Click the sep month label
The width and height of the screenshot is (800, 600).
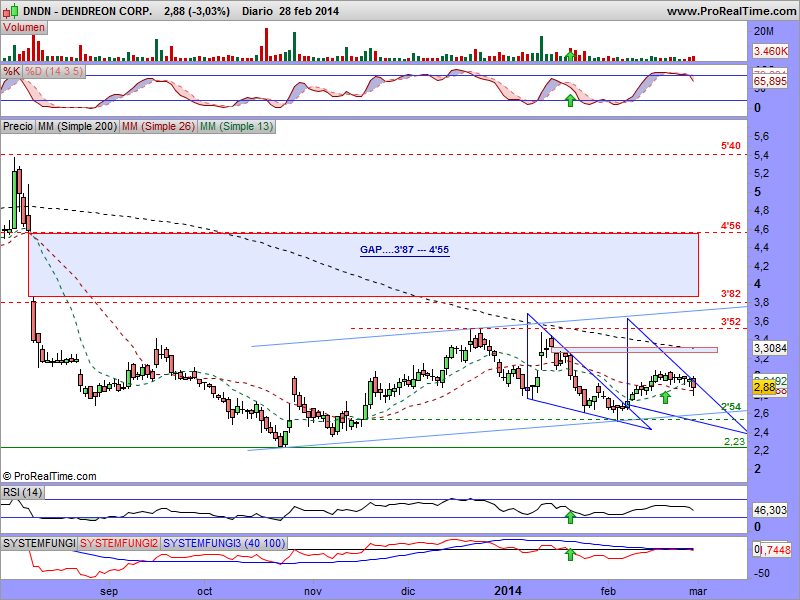pyautogui.click(x=109, y=591)
